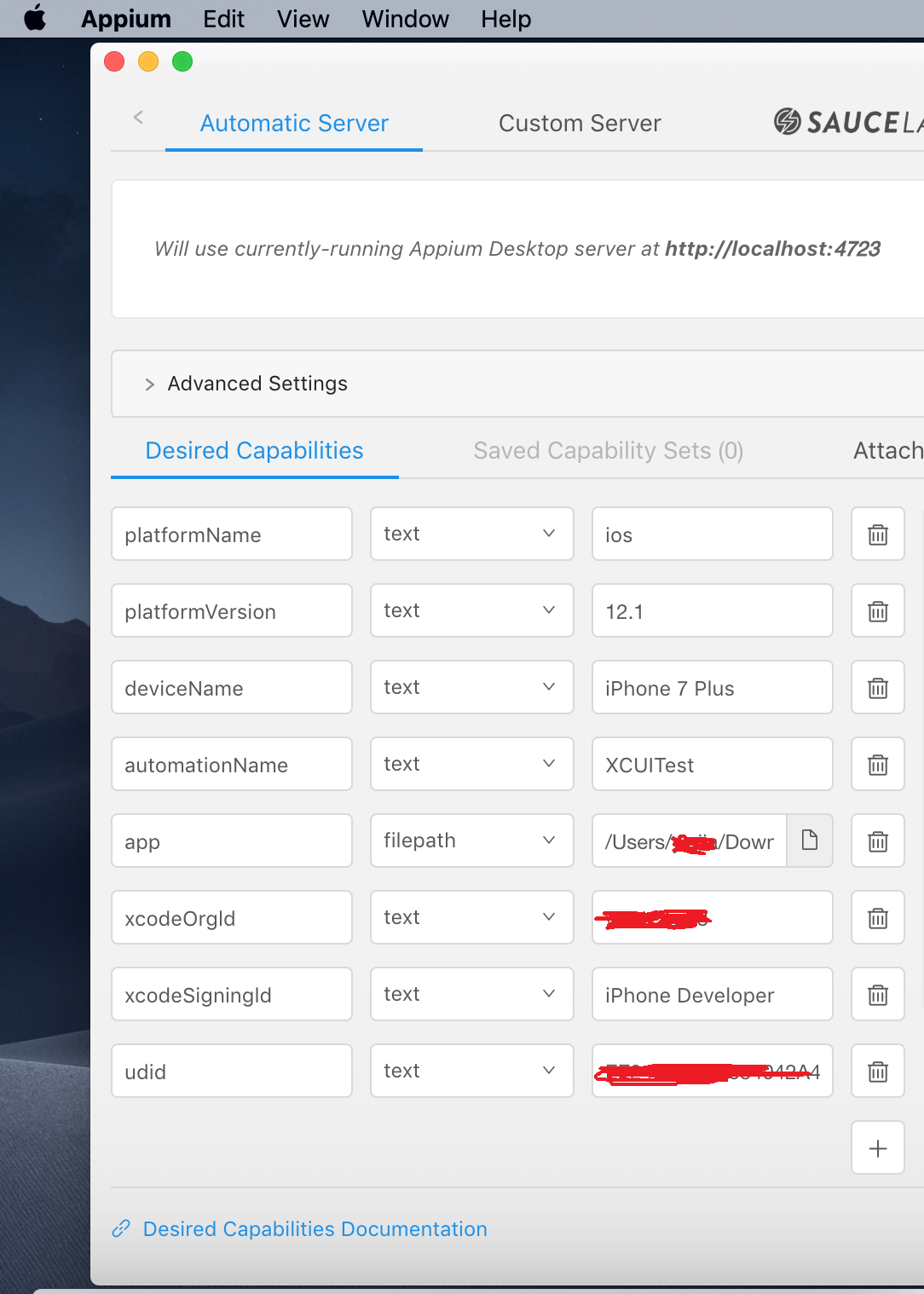Viewport: 924px width, 1294px height.
Task: Click the localhost:4723 server address text
Action: pyautogui.click(x=772, y=249)
